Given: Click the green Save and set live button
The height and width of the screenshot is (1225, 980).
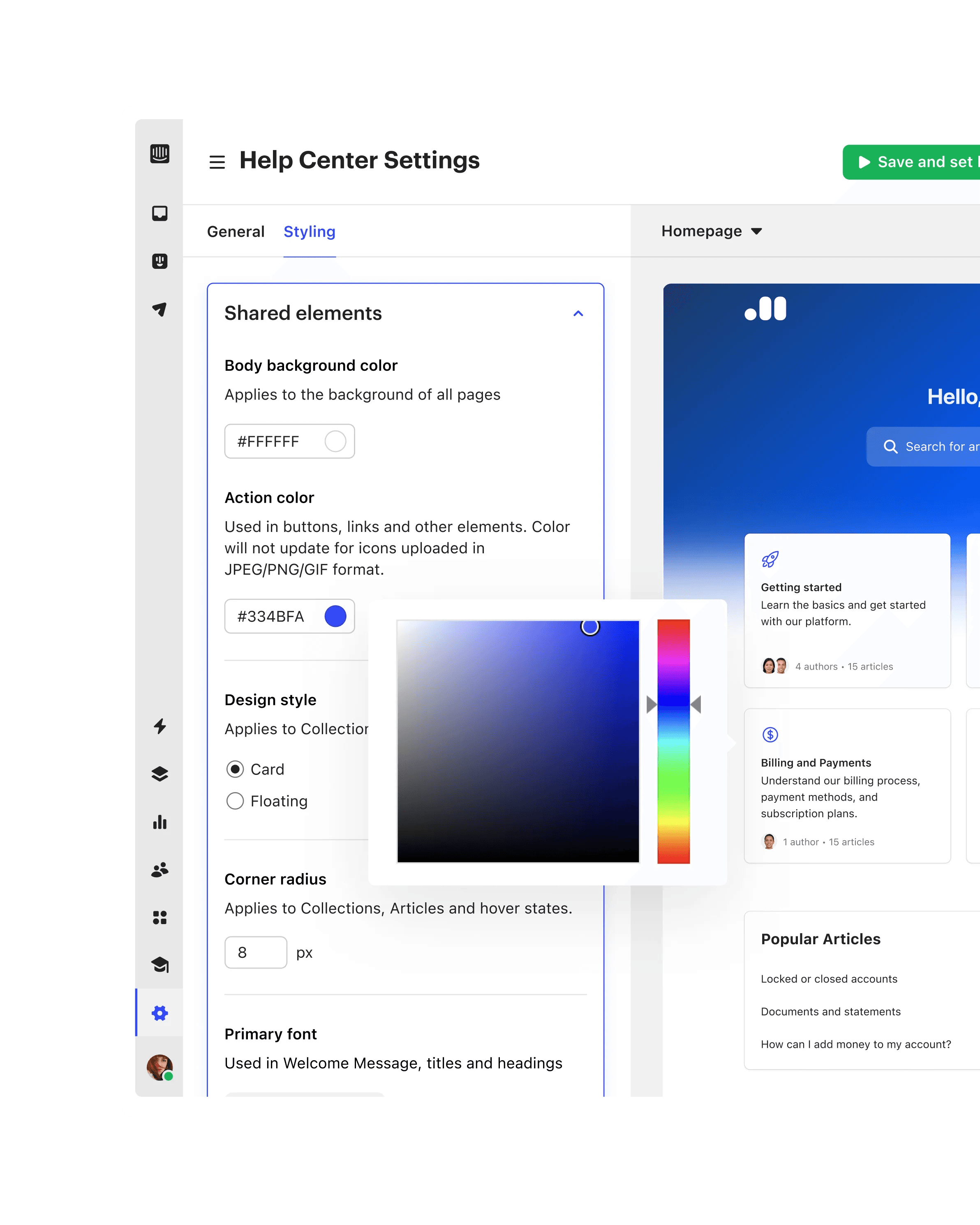Looking at the screenshot, I should (x=911, y=162).
